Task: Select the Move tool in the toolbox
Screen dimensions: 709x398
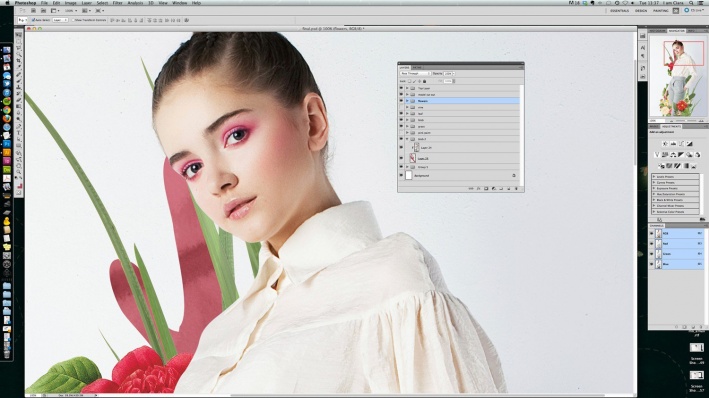Action: coord(19,35)
